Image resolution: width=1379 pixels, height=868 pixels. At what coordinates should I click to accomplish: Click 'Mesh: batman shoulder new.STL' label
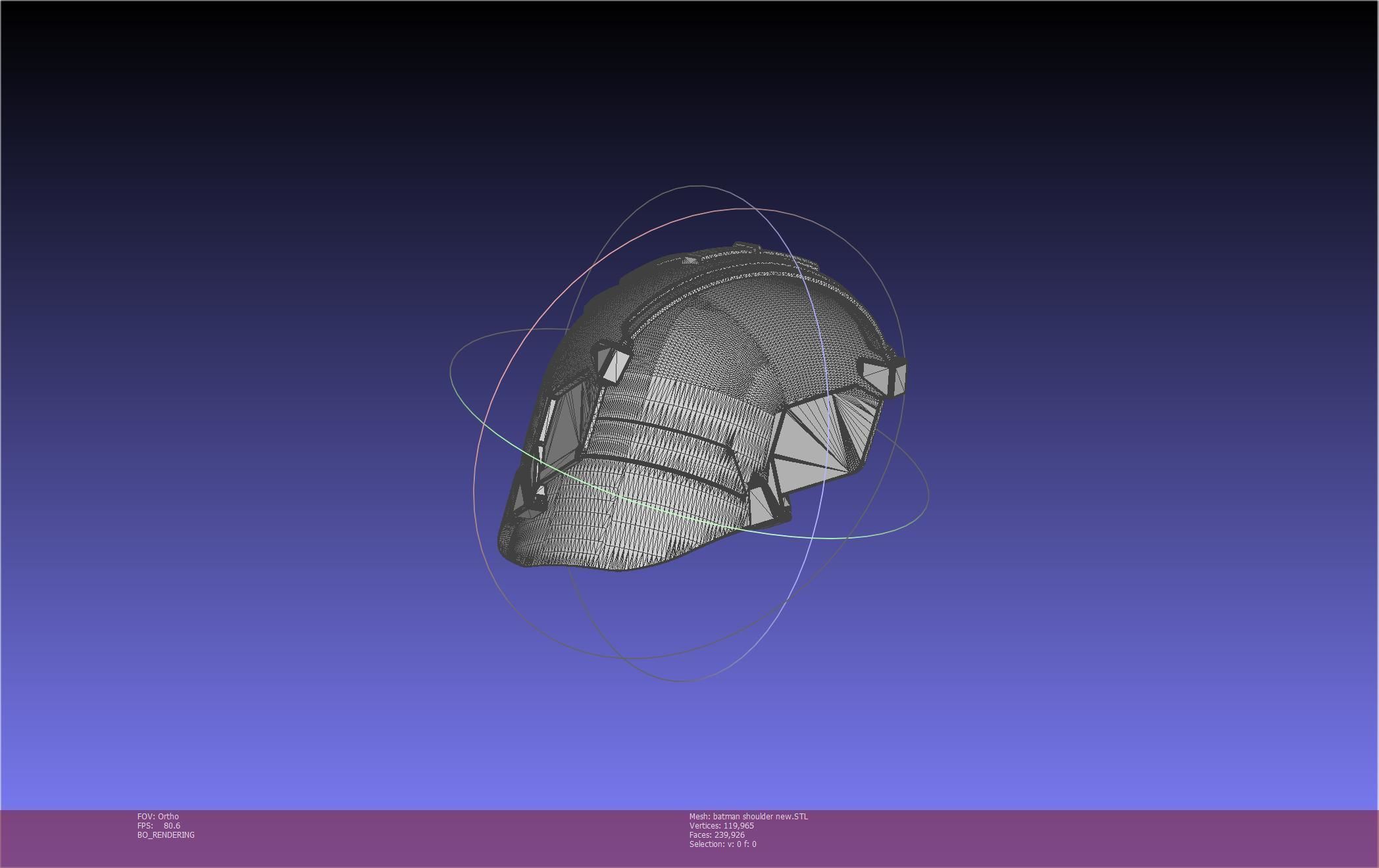(x=749, y=816)
